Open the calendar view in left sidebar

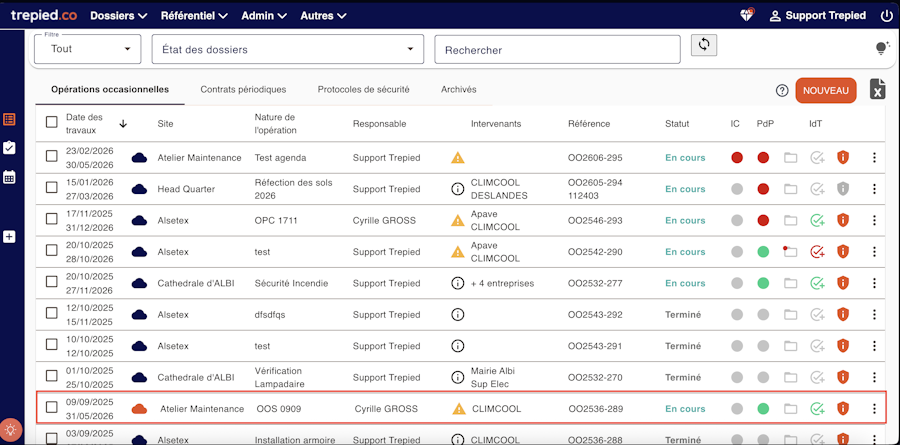click(9, 177)
